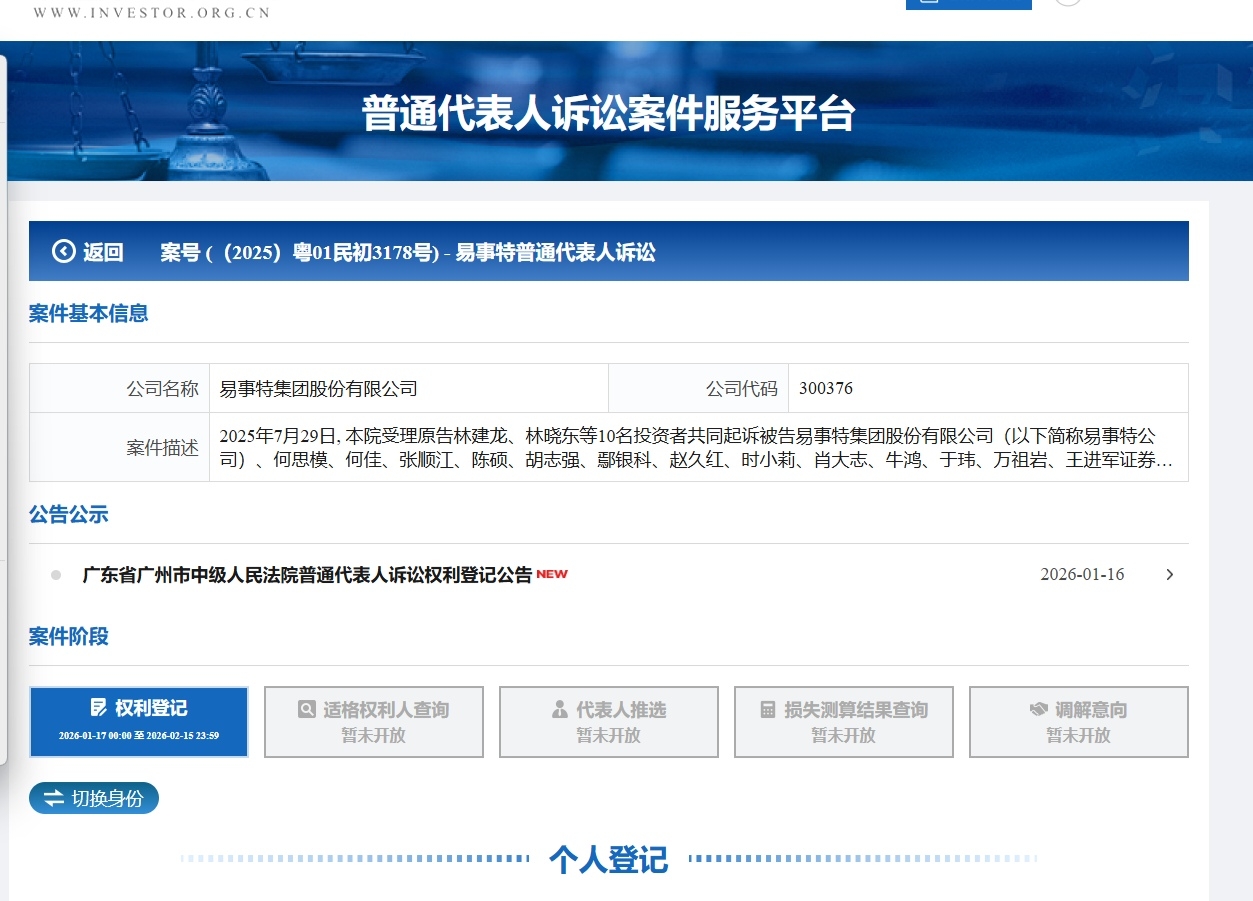Click the case description text
The width and height of the screenshot is (1253, 901).
[696, 448]
